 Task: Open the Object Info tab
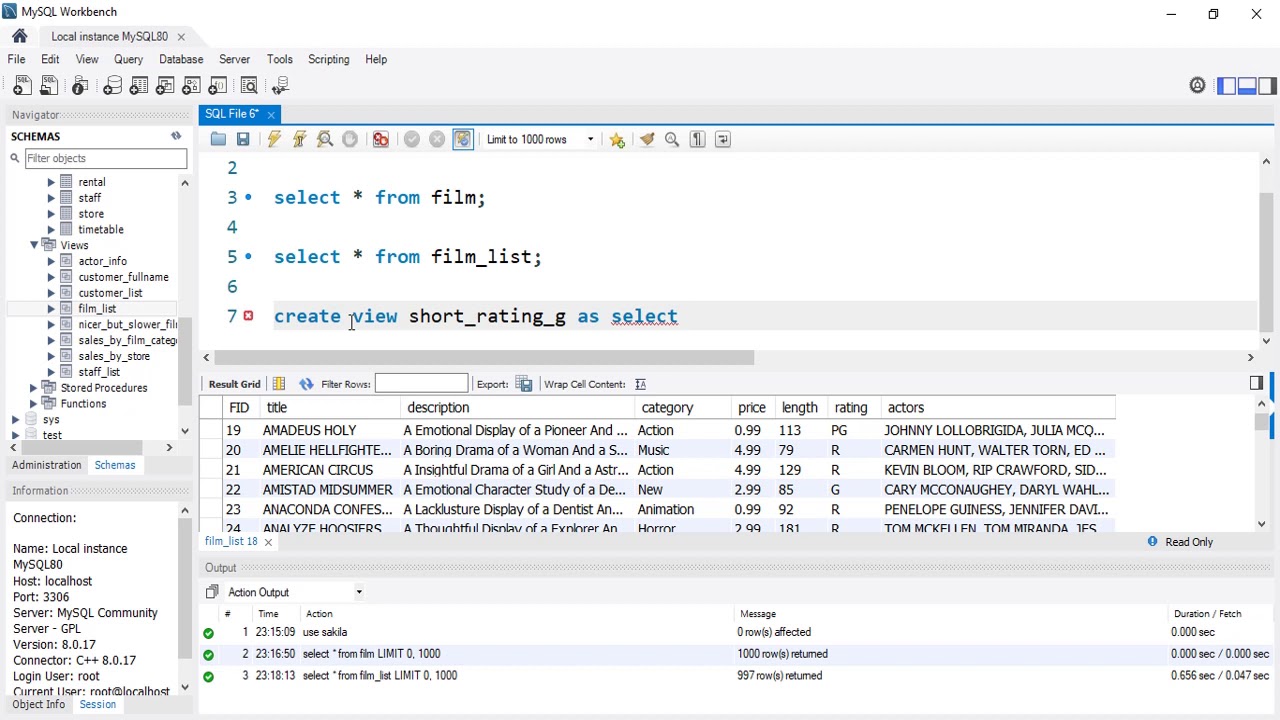point(38,704)
